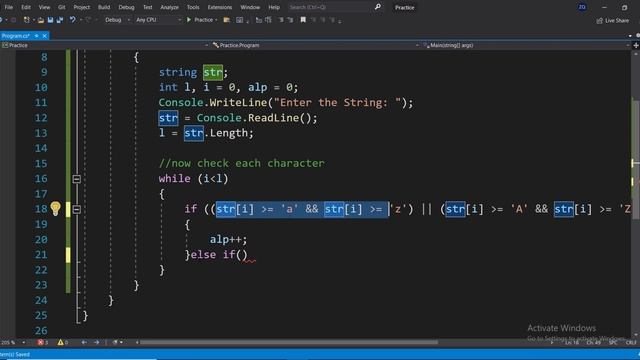Open the Window menu
Screen dimensions: 640x360
click(250, 7)
